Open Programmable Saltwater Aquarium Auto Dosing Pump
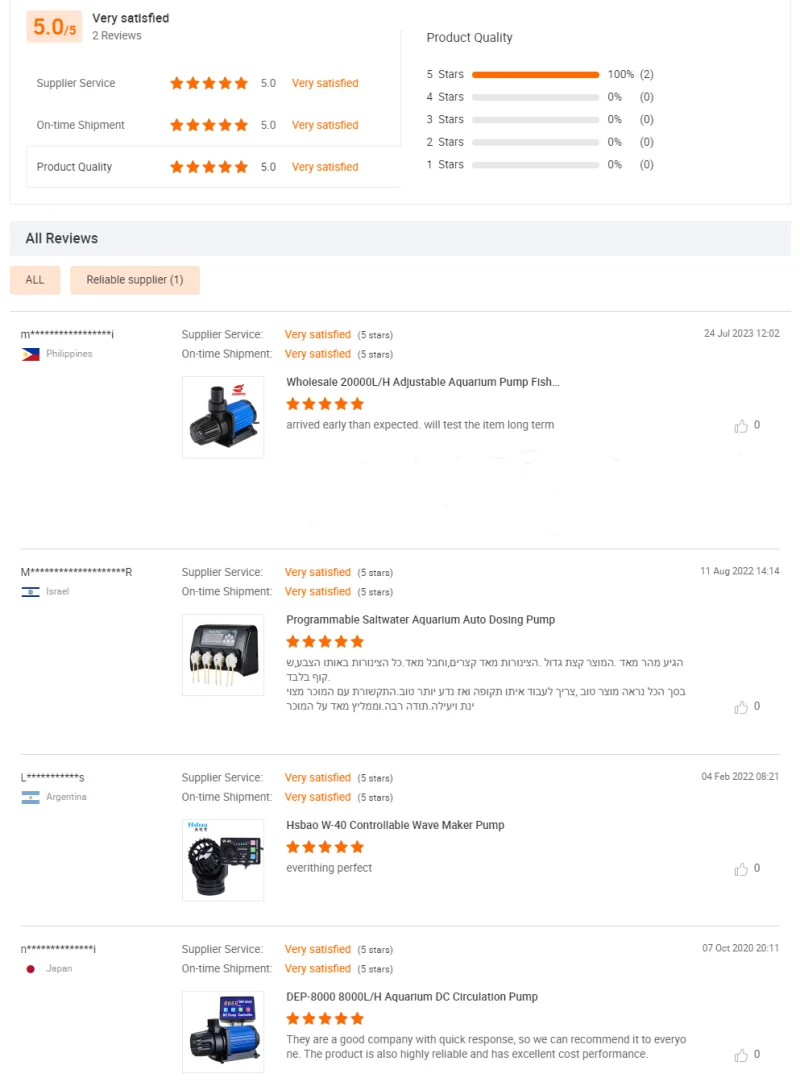 [x=420, y=620]
